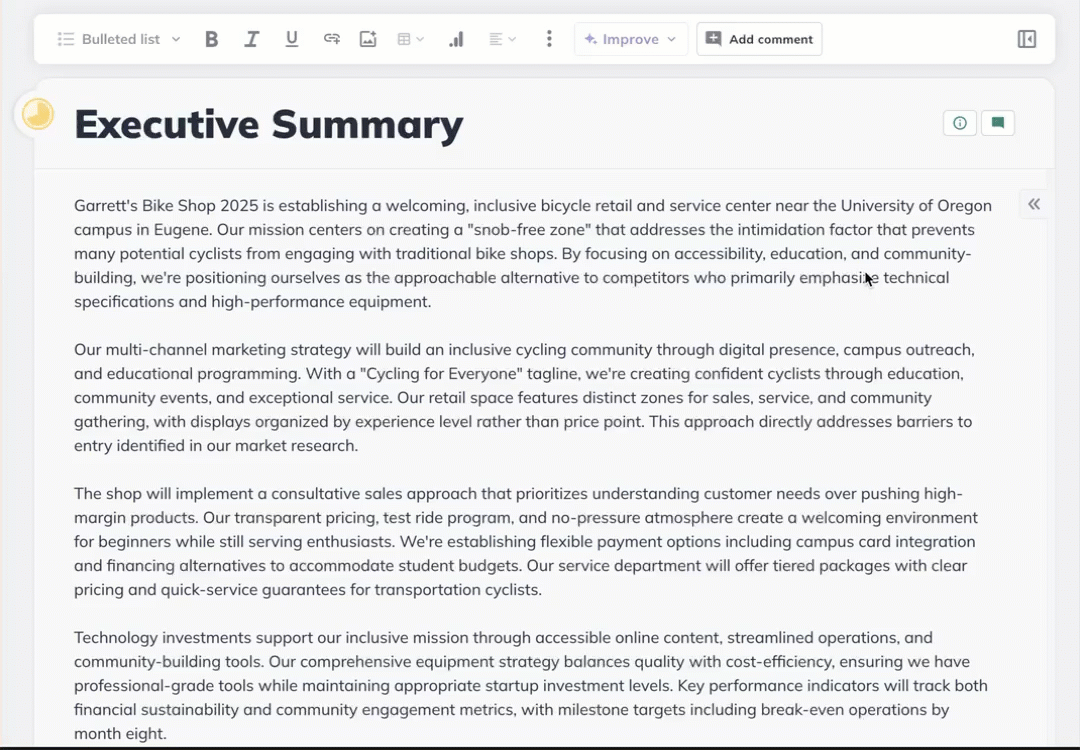Screen dimensions: 1080x750
Task: Expand the text alignment dropdown
Action: pyautogui.click(x=511, y=39)
